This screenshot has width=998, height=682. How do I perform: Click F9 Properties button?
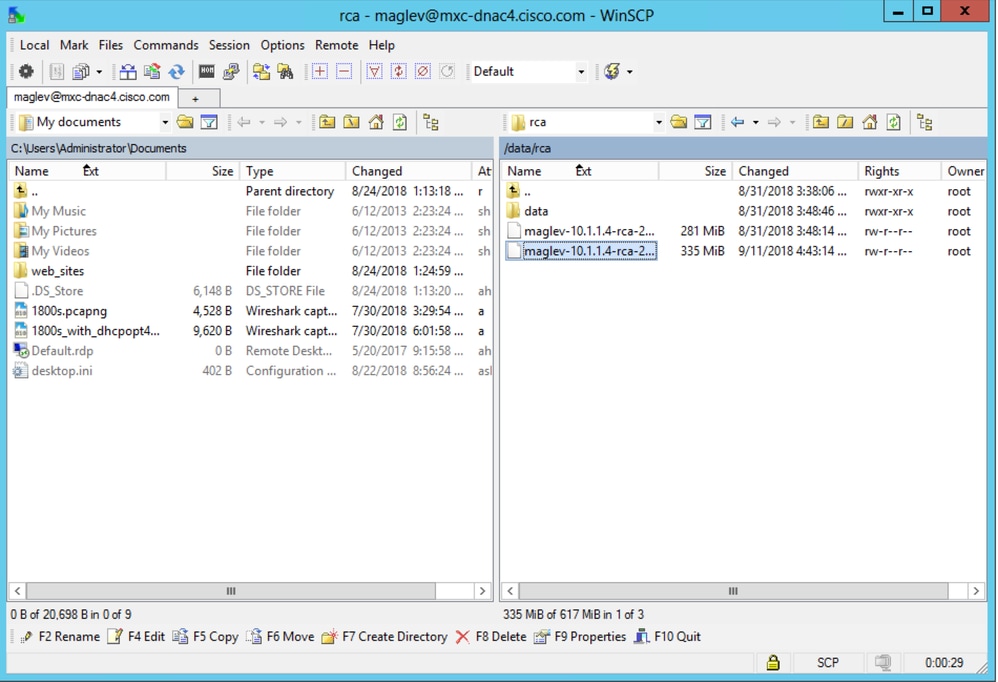point(580,637)
